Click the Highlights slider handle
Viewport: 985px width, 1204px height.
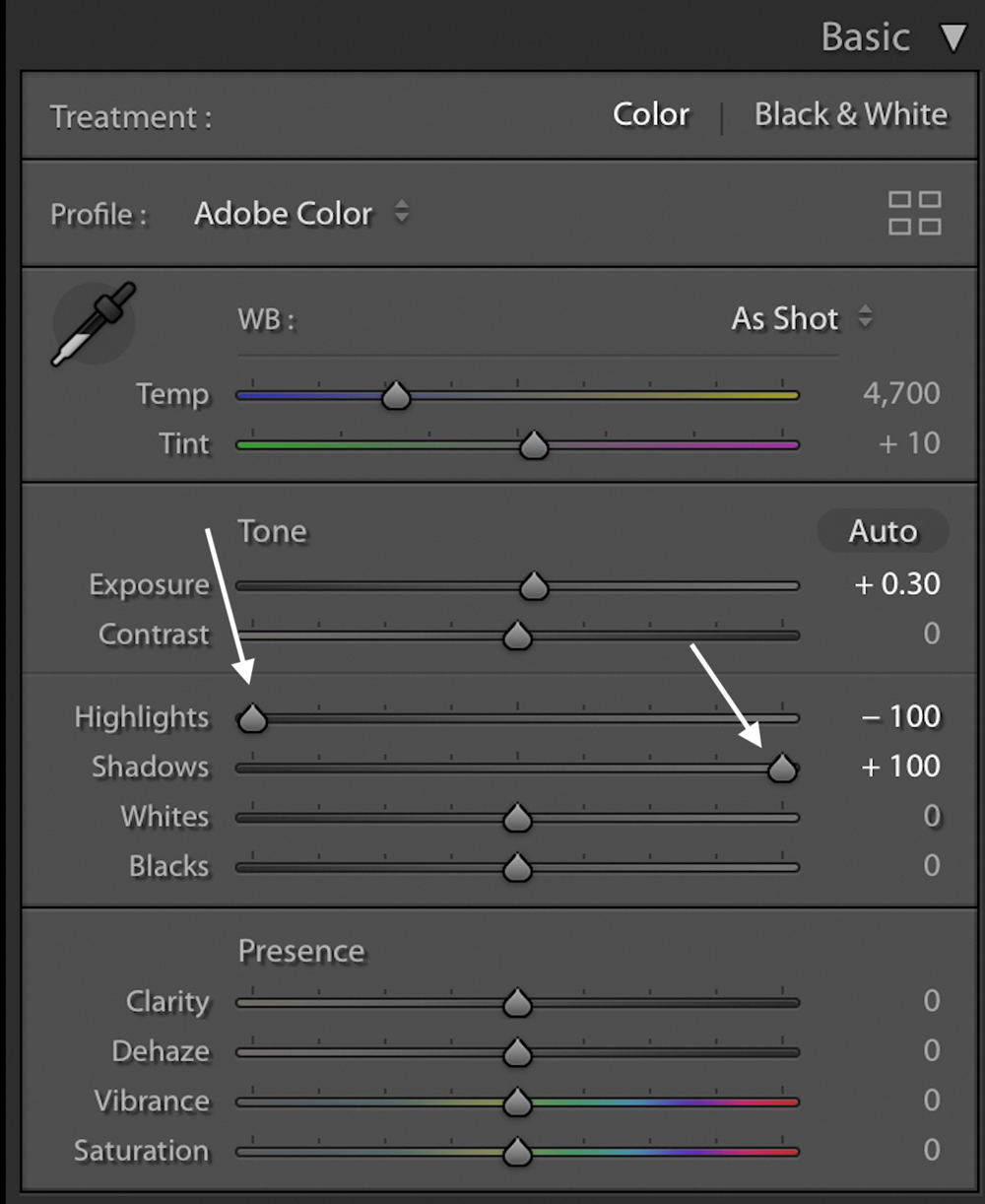(x=251, y=718)
